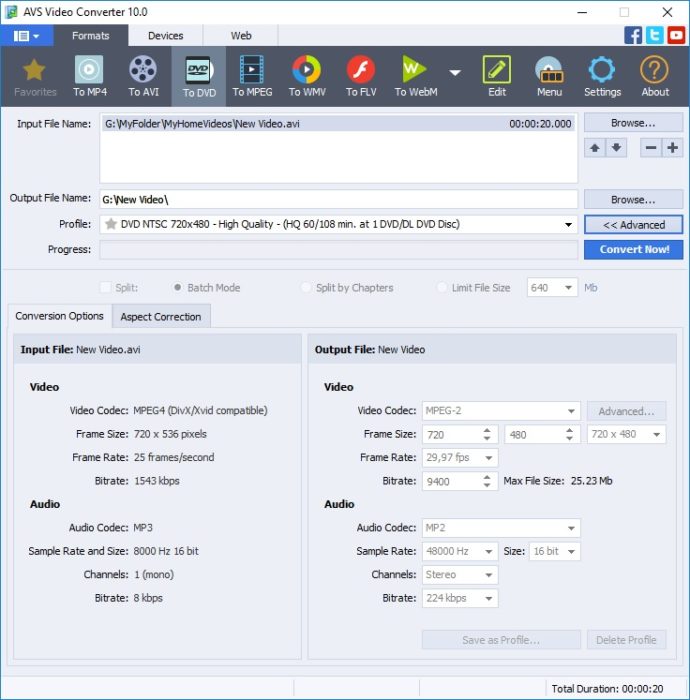Viewport: 690px width, 700px height.
Task: Click the Output File Name field
Action: [338, 200]
